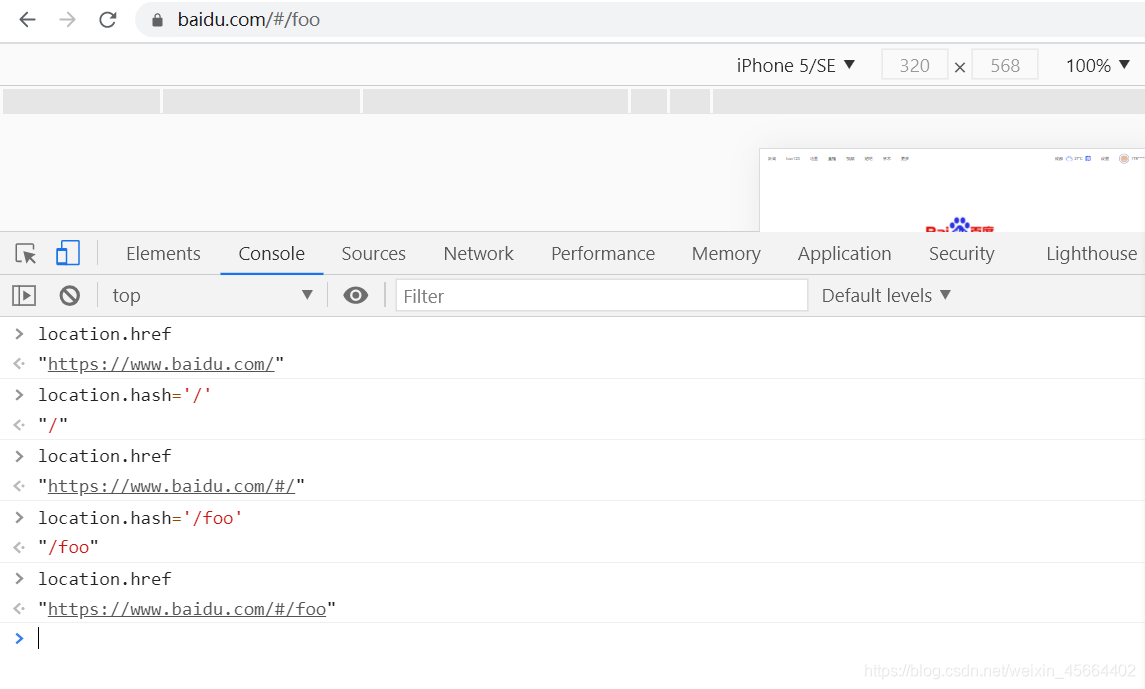Viewport: 1145px width, 689px height.
Task: Open the https://www.baidu.com/#/foo console link
Action: (x=187, y=609)
